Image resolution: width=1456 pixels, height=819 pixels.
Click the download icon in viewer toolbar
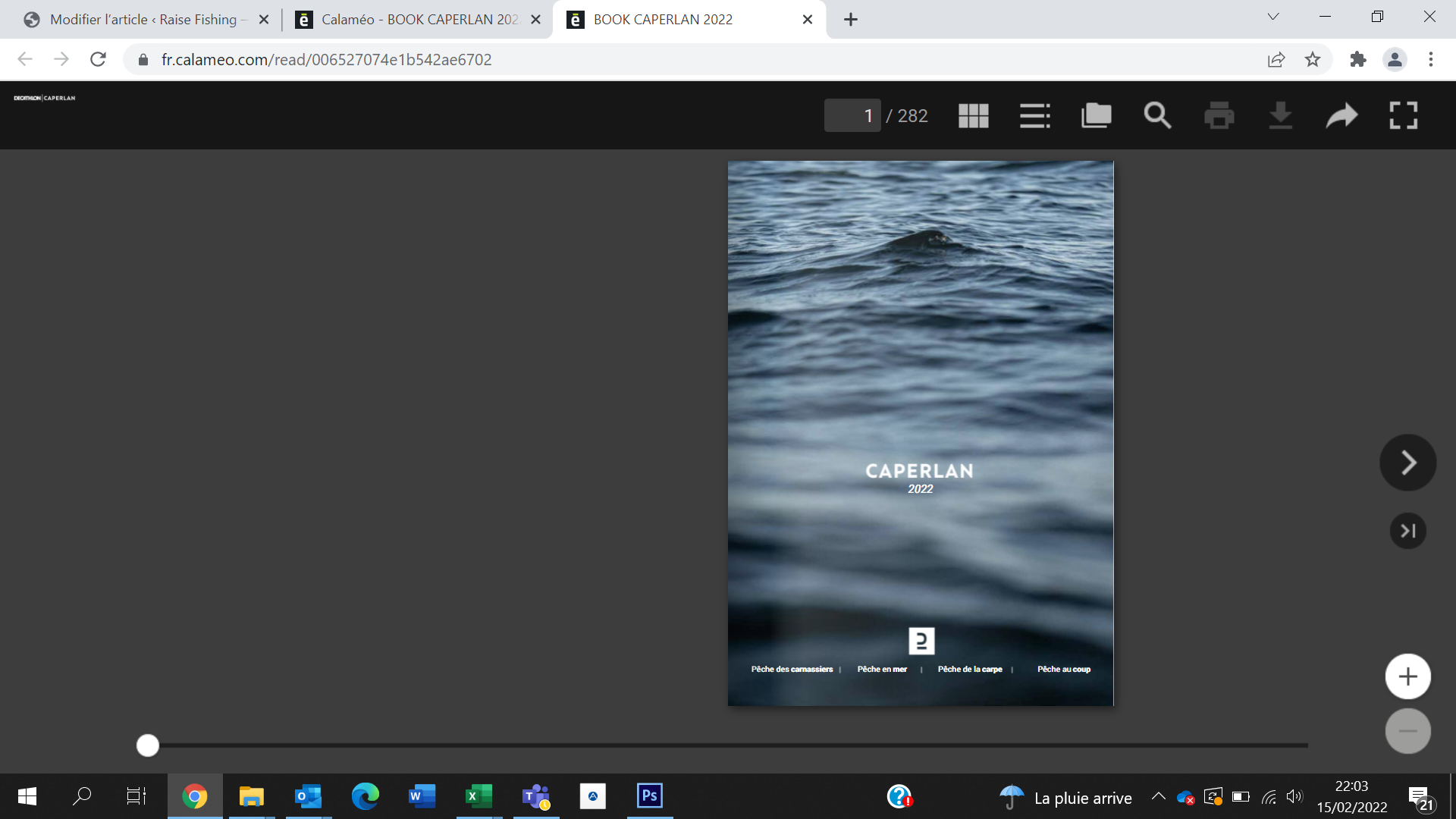(x=1281, y=115)
